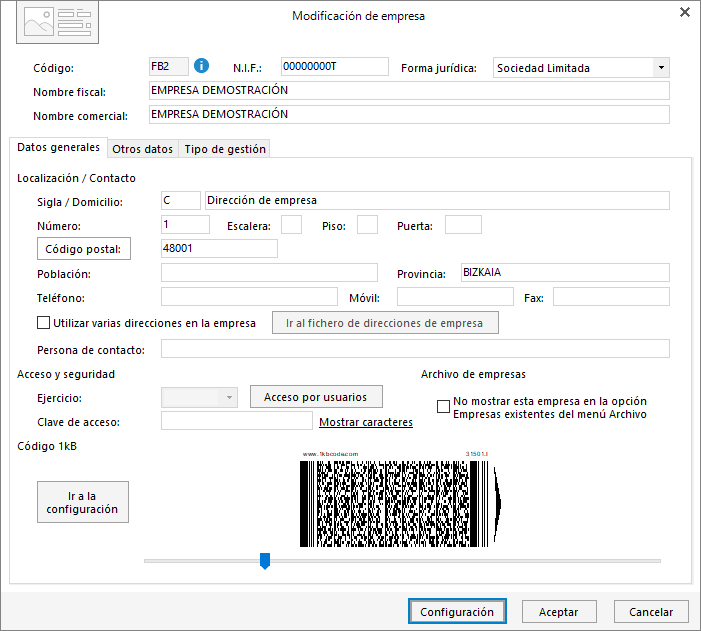The image size is (701, 631).
Task: Switch to the Otros datos tab
Action: 143,149
